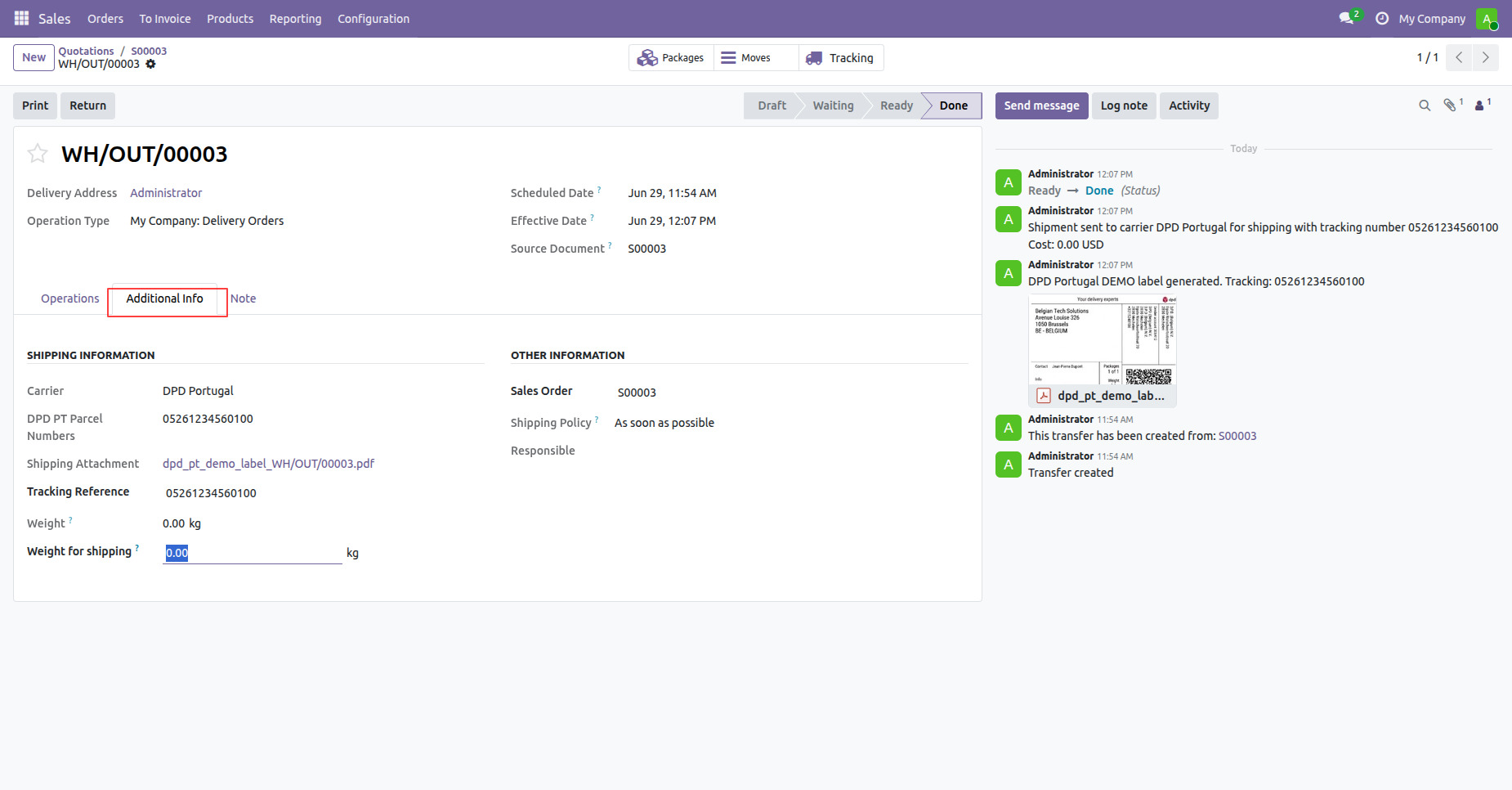
Task: Open the Tracking smart button
Action: (841, 57)
